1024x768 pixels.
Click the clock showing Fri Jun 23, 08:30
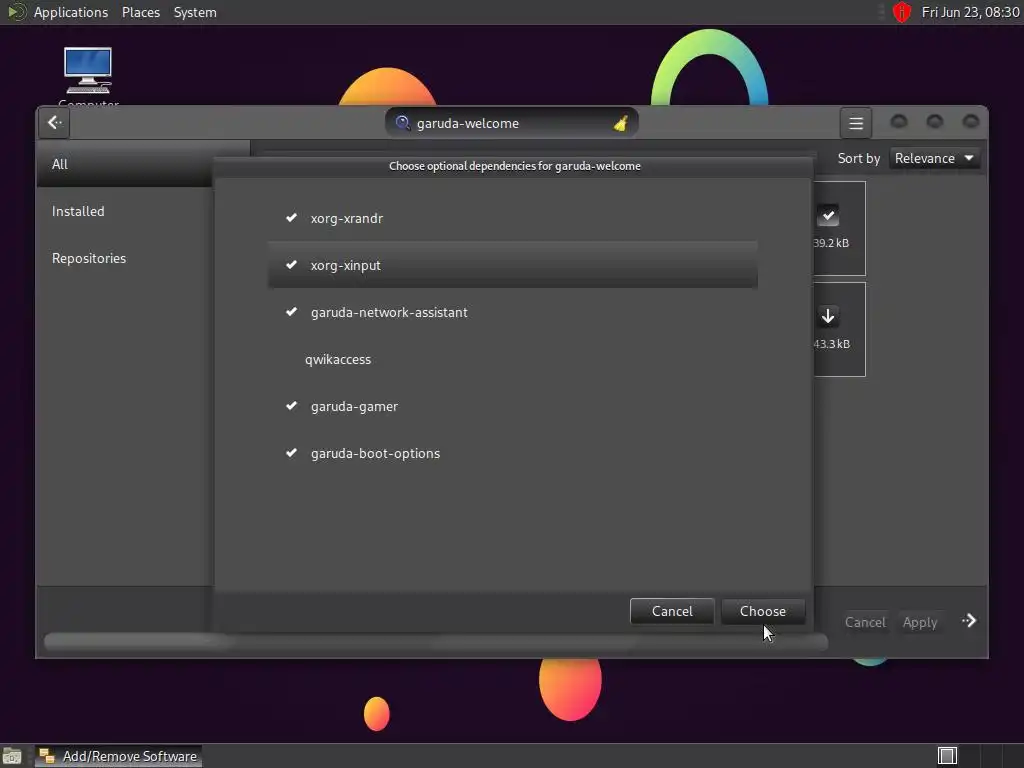click(x=970, y=12)
